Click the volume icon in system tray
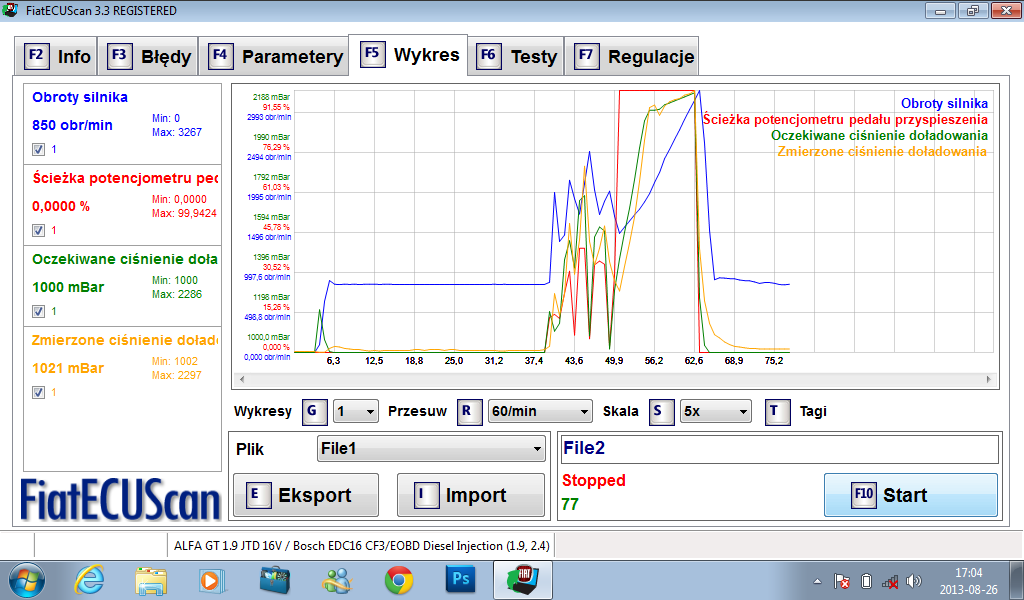 [x=913, y=580]
